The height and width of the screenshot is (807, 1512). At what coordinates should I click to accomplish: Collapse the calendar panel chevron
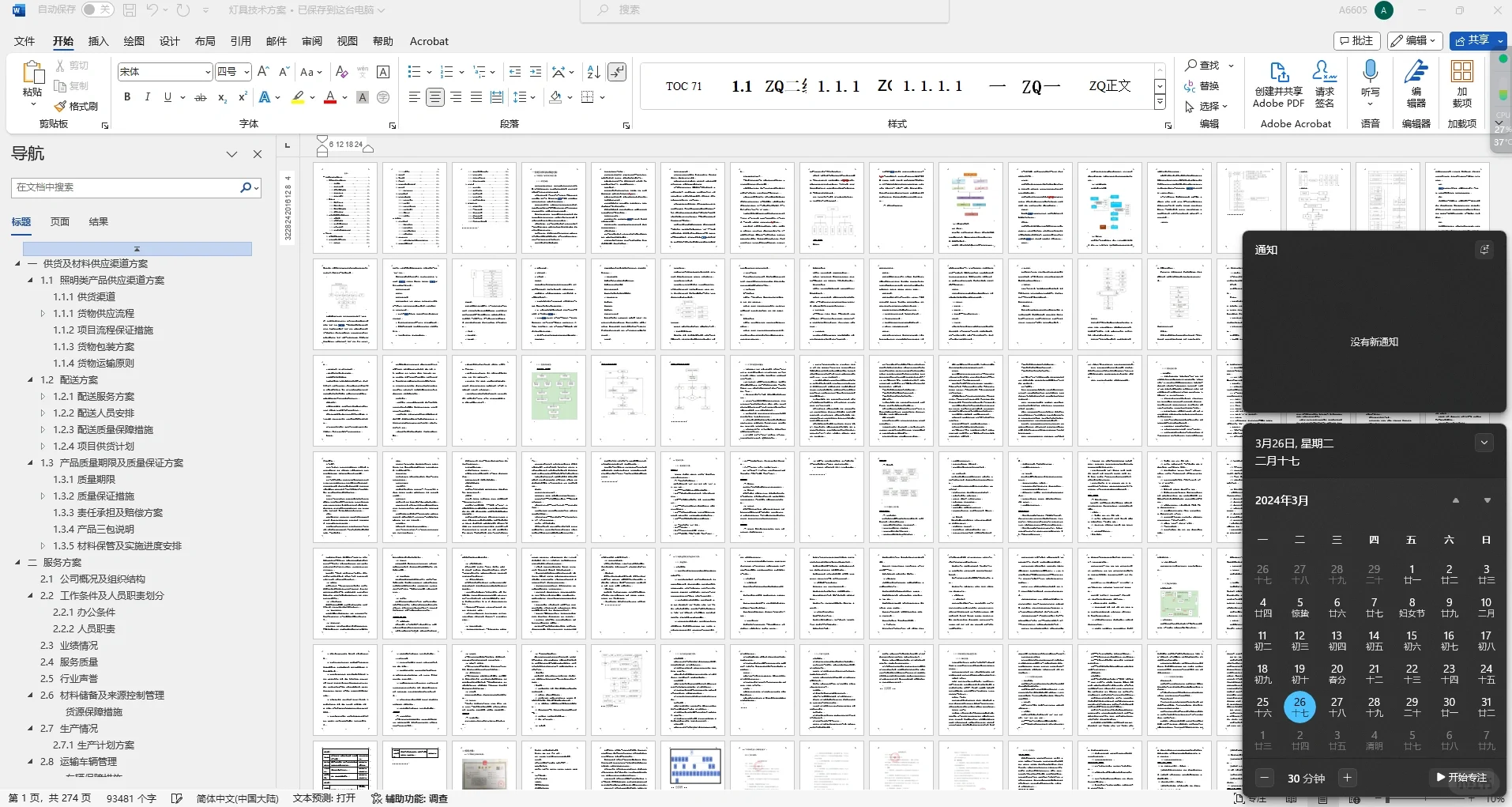(x=1484, y=443)
